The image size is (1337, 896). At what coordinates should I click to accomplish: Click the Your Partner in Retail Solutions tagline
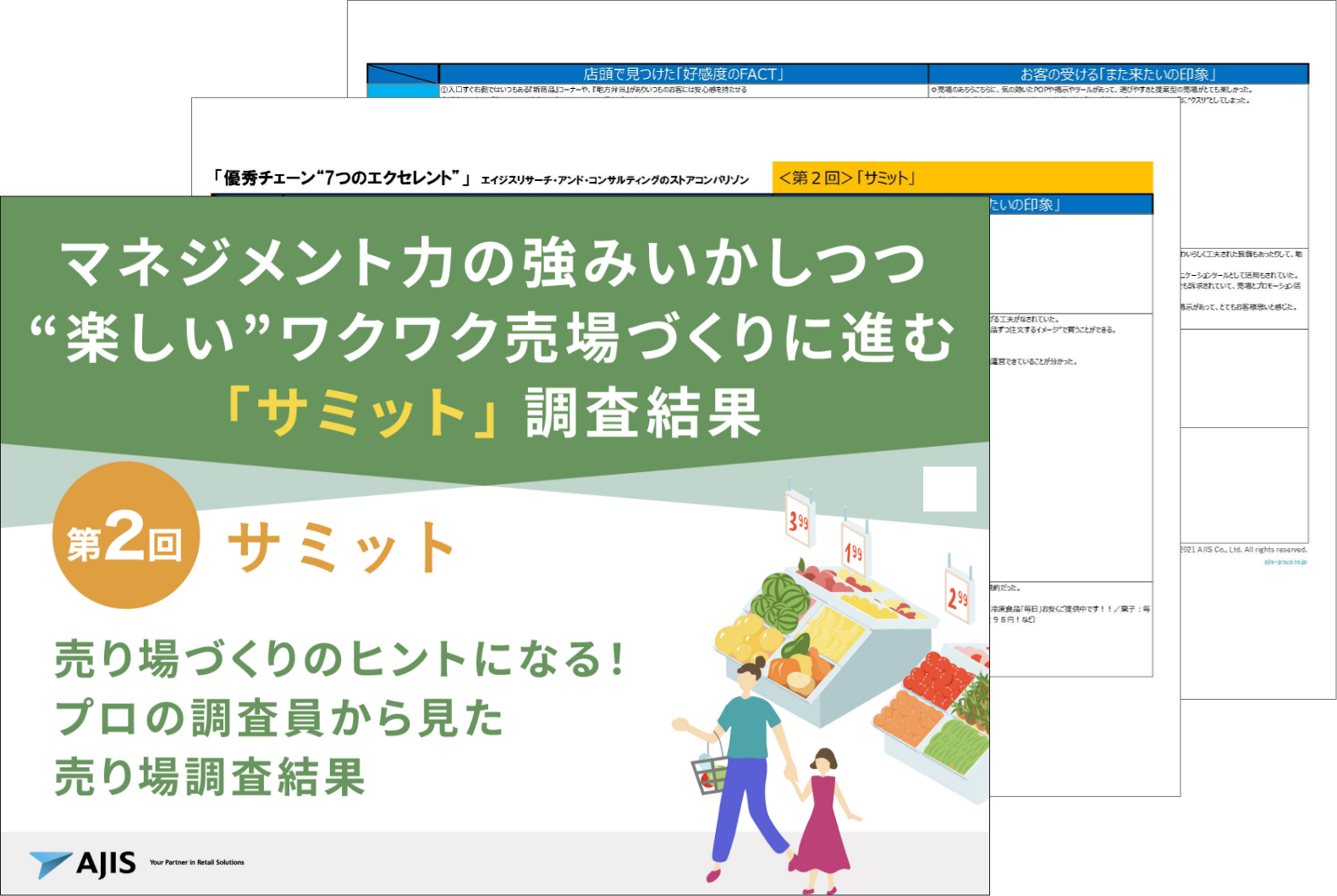point(196,863)
